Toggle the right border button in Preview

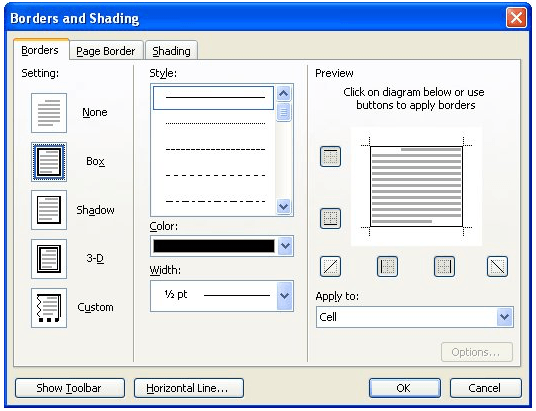tap(444, 266)
